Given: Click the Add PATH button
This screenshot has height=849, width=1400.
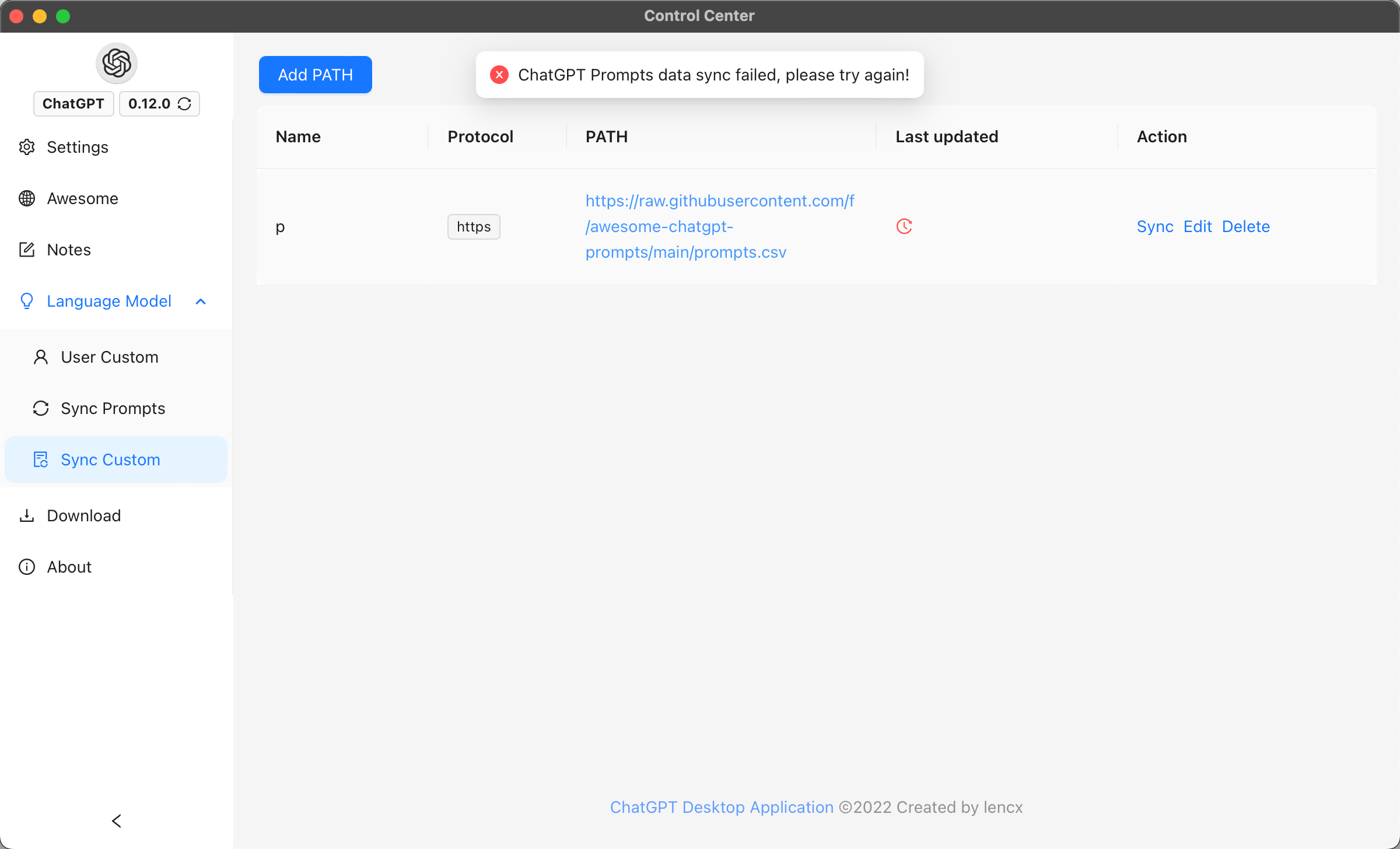Looking at the screenshot, I should (316, 75).
